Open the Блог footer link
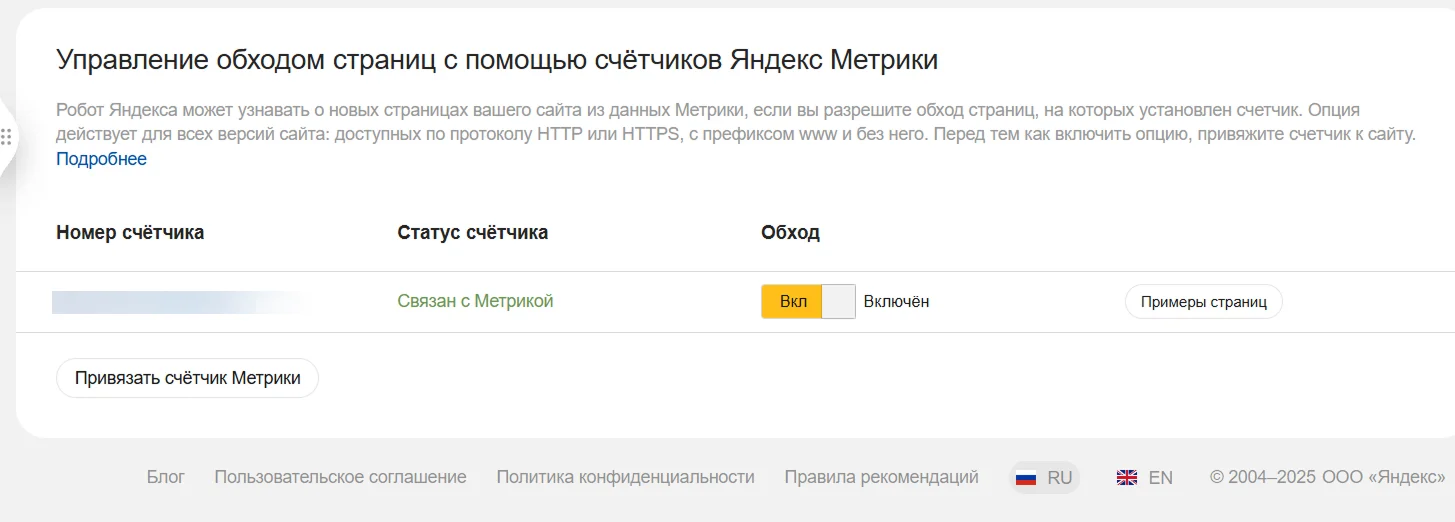Viewport: 1455px width, 522px height. coord(165,477)
